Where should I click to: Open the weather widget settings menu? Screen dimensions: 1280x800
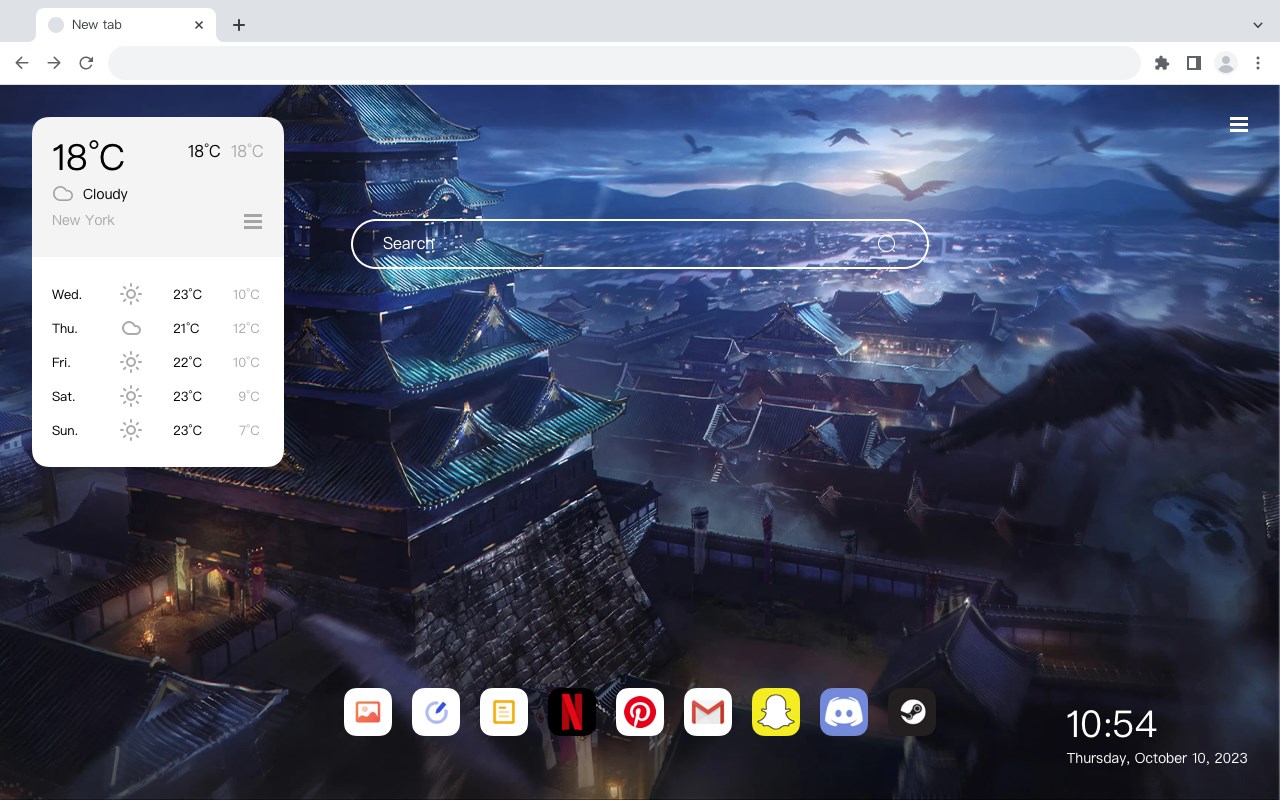point(253,221)
